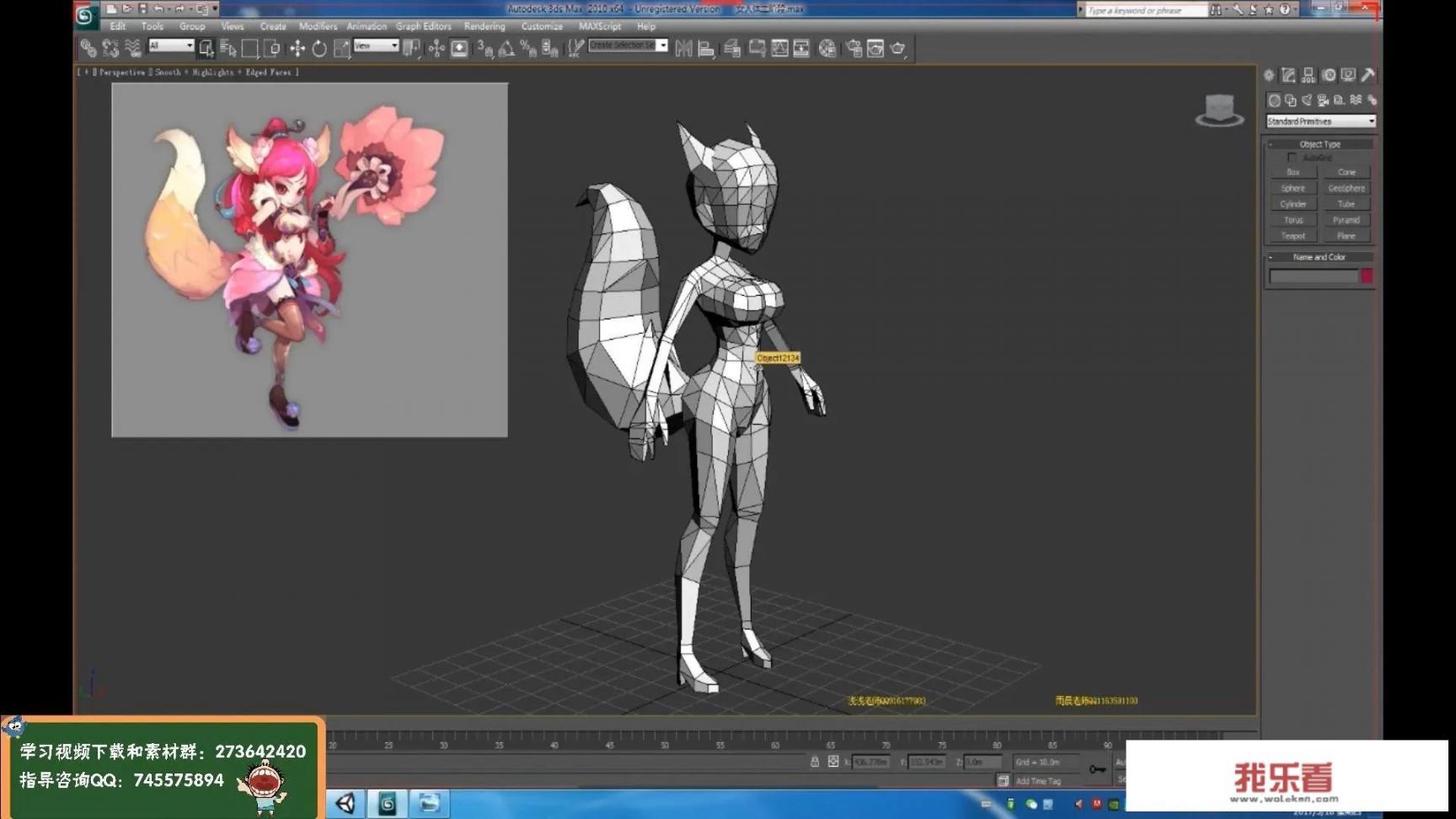Toggle Keyboard Shortcut Override
This screenshot has height=819, width=1456.
459,49
